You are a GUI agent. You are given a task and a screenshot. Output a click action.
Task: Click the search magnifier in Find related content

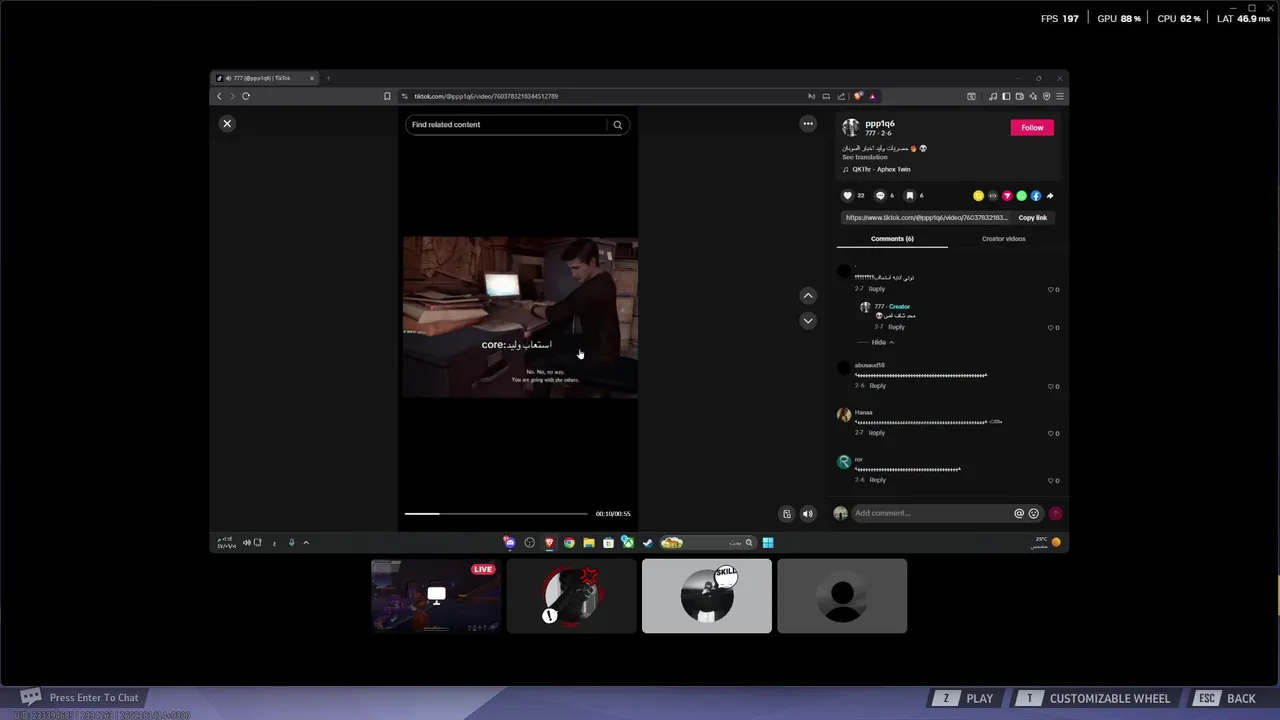618,125
